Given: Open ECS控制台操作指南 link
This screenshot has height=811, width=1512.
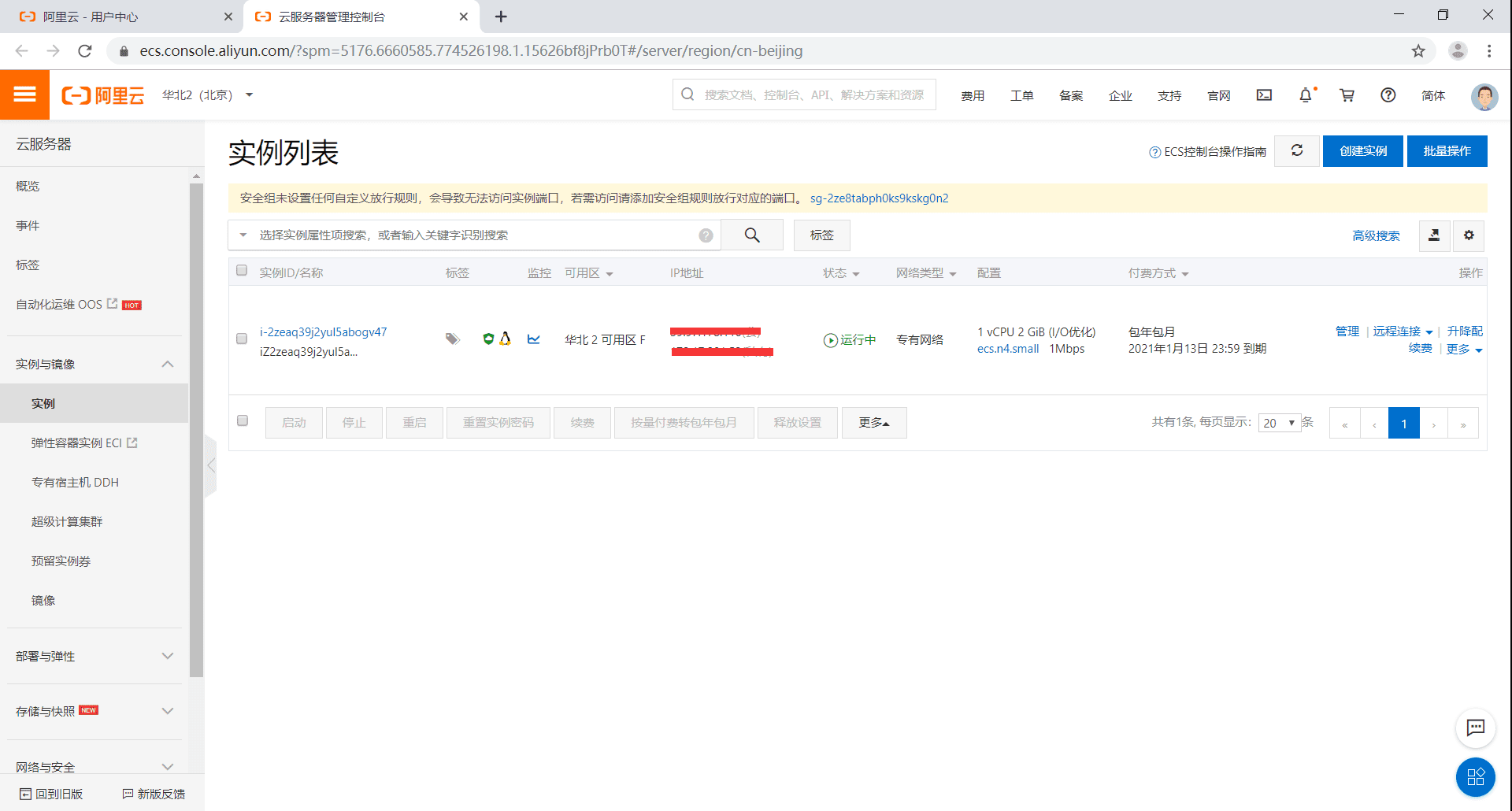Looking at the screenshot, I should (x=1208, y=151).
